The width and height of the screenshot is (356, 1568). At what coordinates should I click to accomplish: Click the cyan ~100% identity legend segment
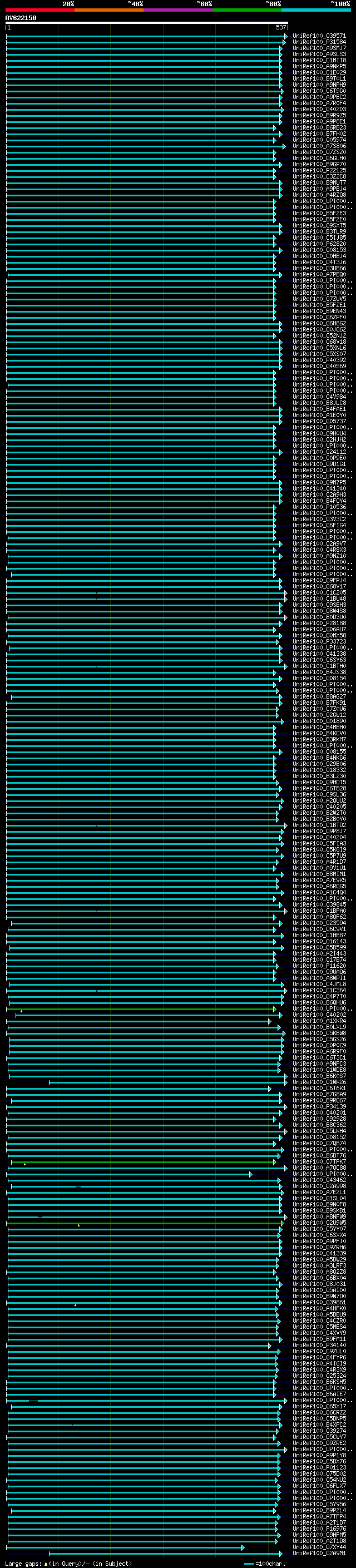coord(316,10)
